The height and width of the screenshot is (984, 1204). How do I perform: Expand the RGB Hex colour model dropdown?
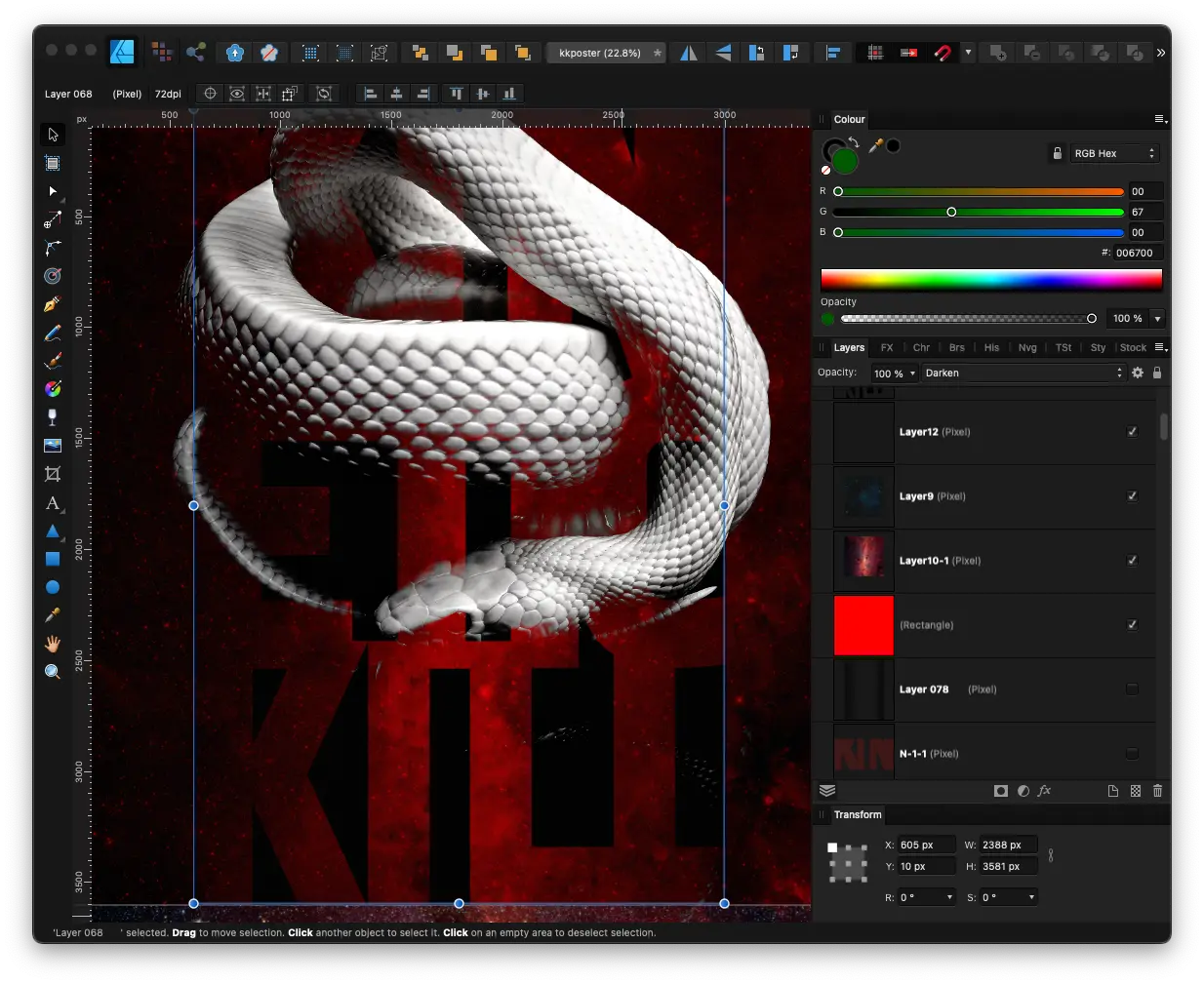[1113, 153]
